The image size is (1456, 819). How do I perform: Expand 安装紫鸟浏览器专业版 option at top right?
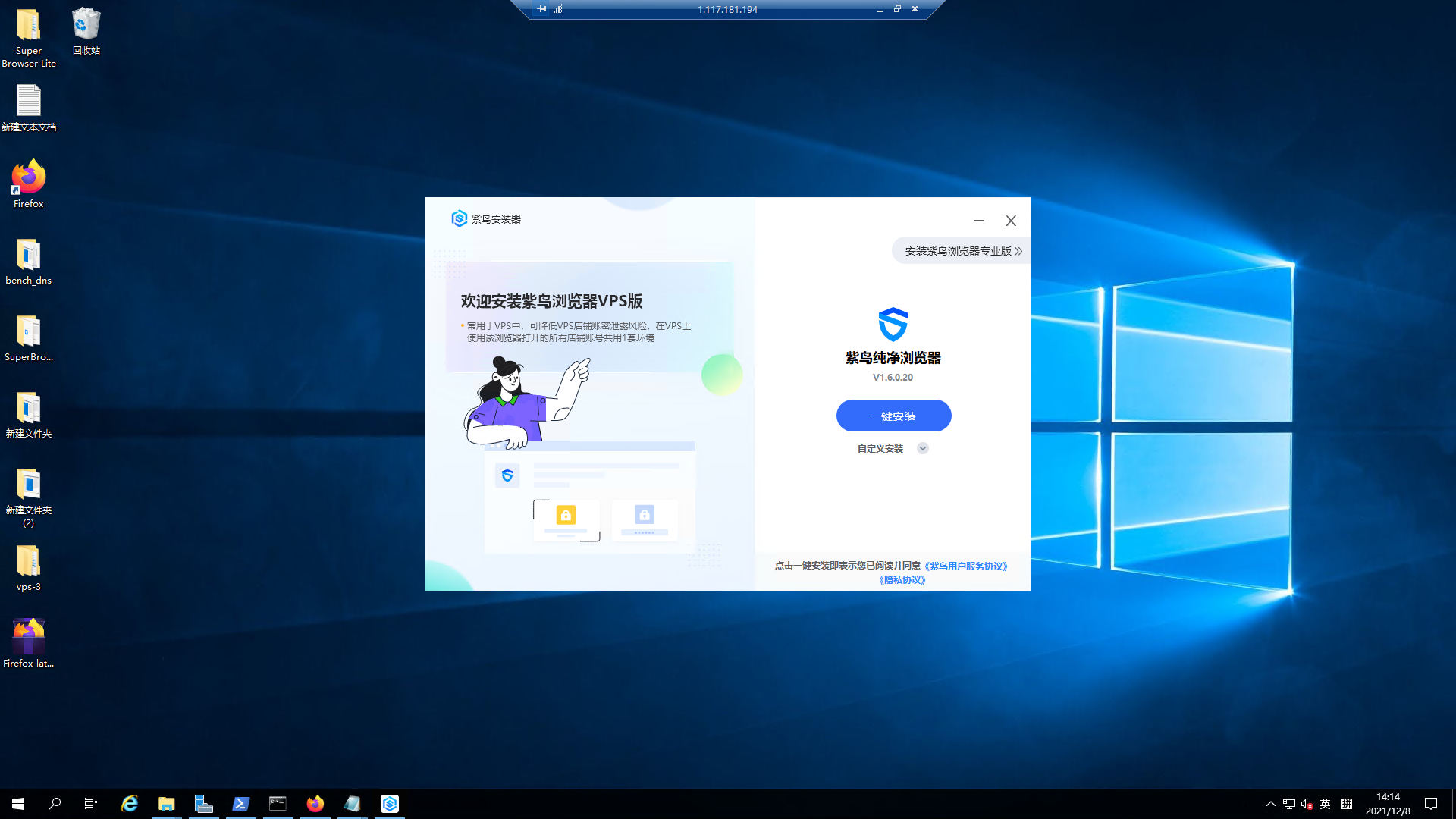pos(960,250)
